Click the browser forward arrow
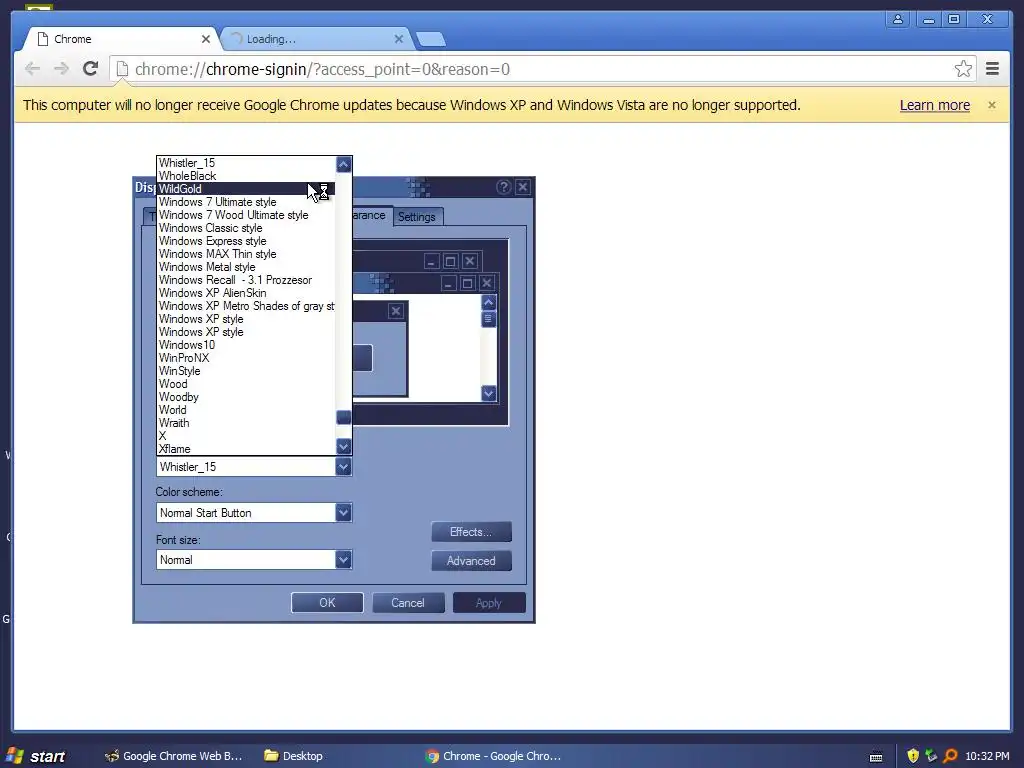The width and height of the screenshot is (1024, 768). 61,69
